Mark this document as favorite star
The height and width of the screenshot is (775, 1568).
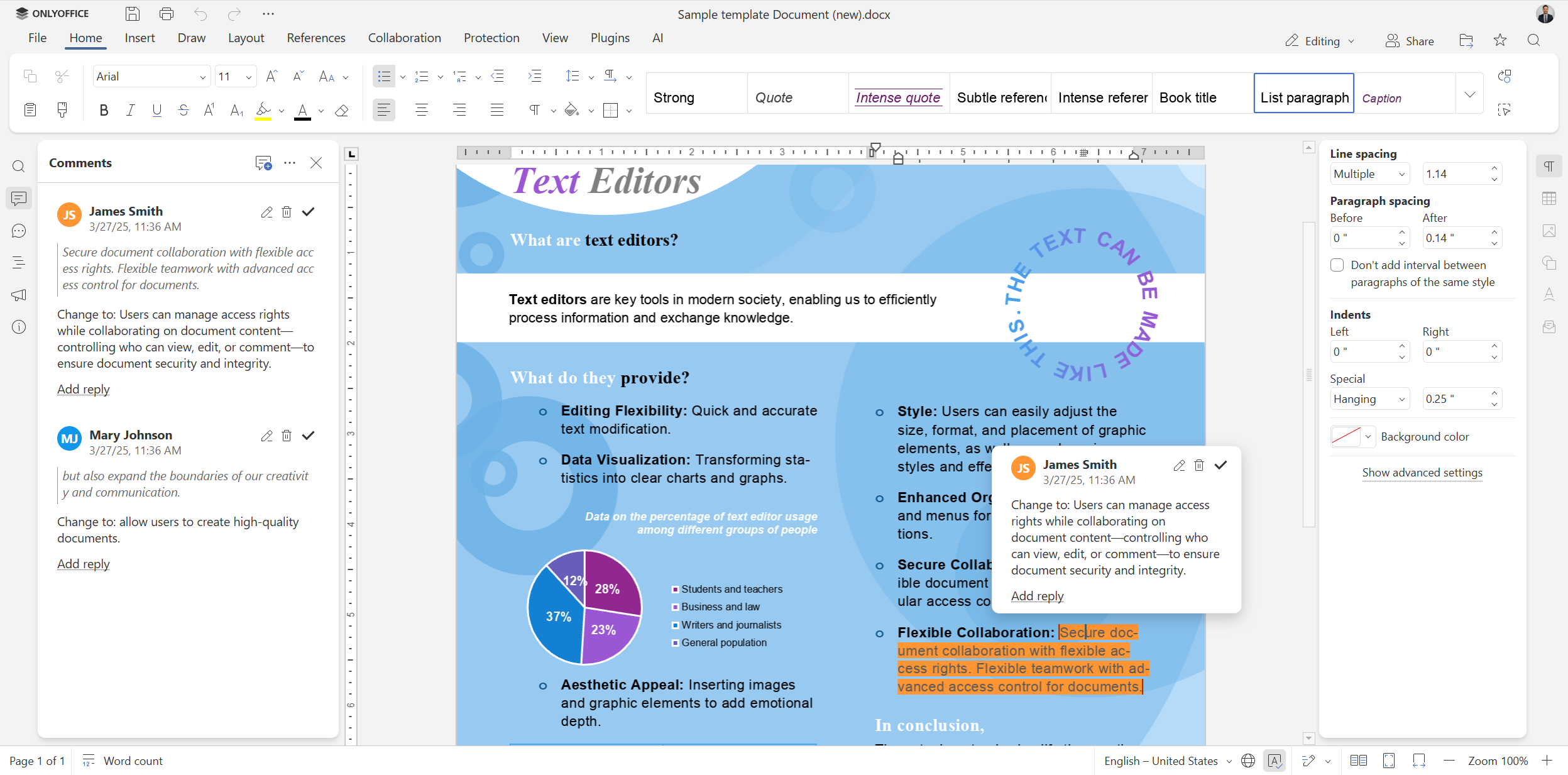1500,40
